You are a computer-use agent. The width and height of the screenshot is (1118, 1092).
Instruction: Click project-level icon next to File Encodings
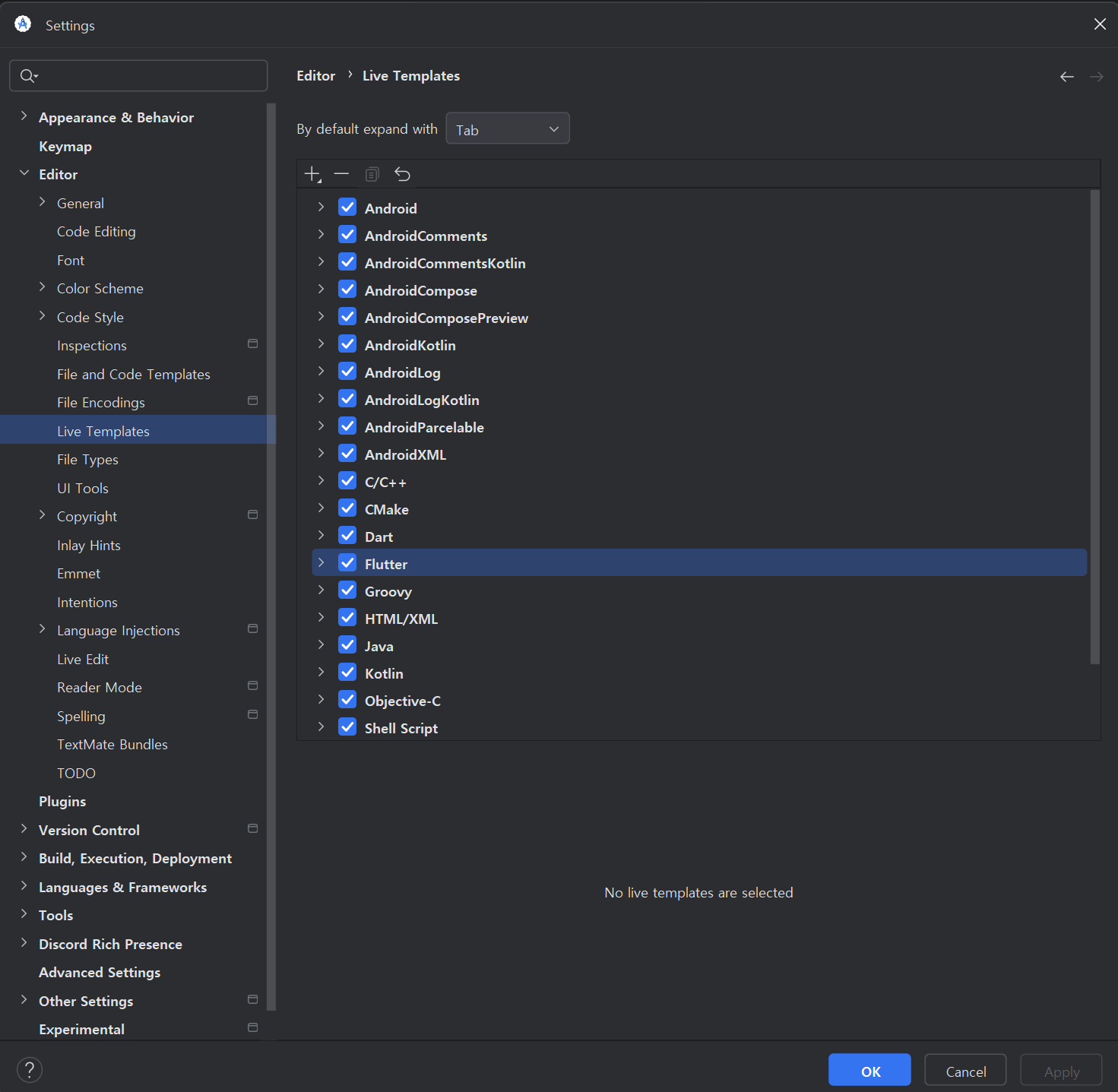(x=253, y=401)
